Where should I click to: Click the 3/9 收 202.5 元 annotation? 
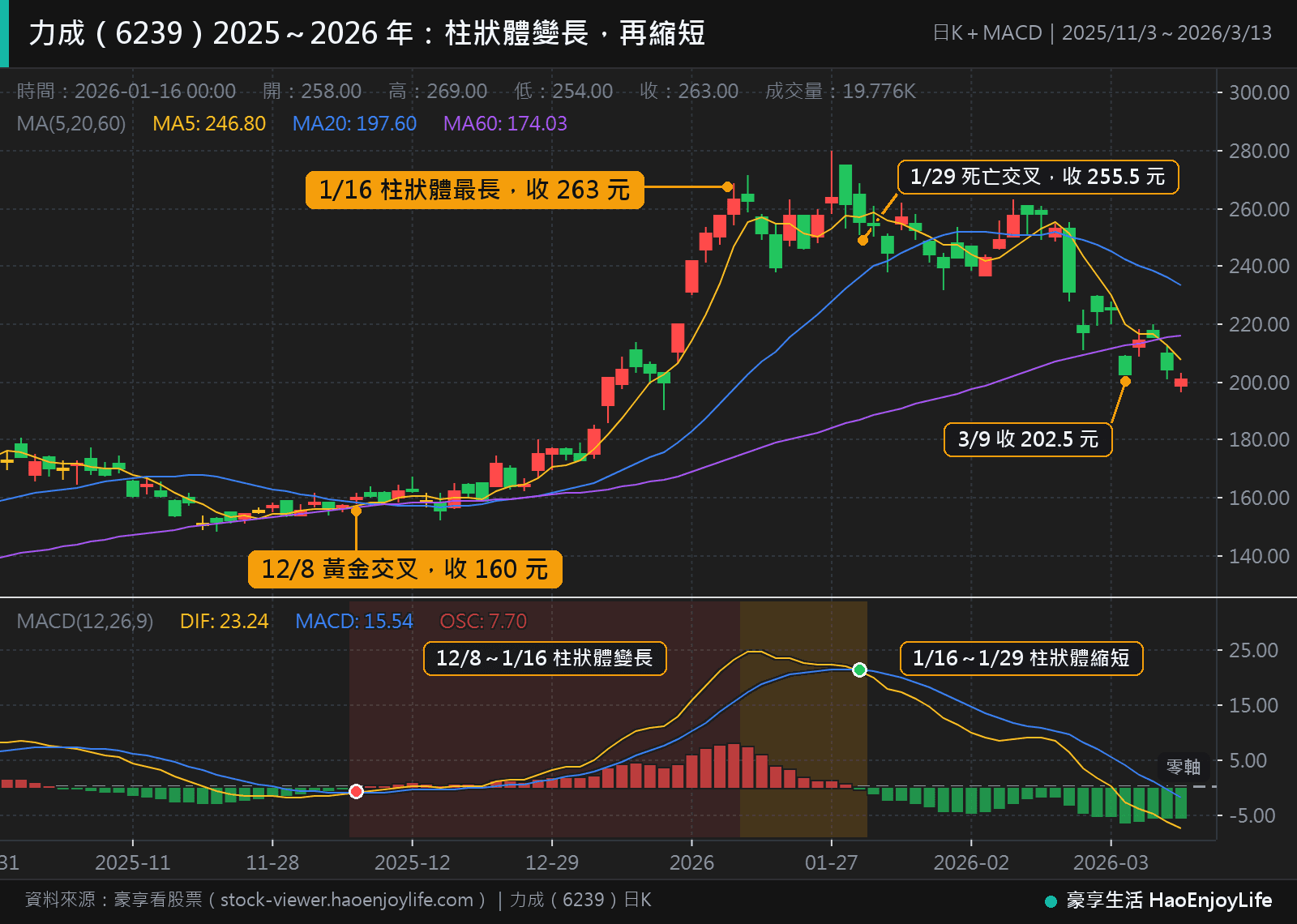[x=1028, y=439]
